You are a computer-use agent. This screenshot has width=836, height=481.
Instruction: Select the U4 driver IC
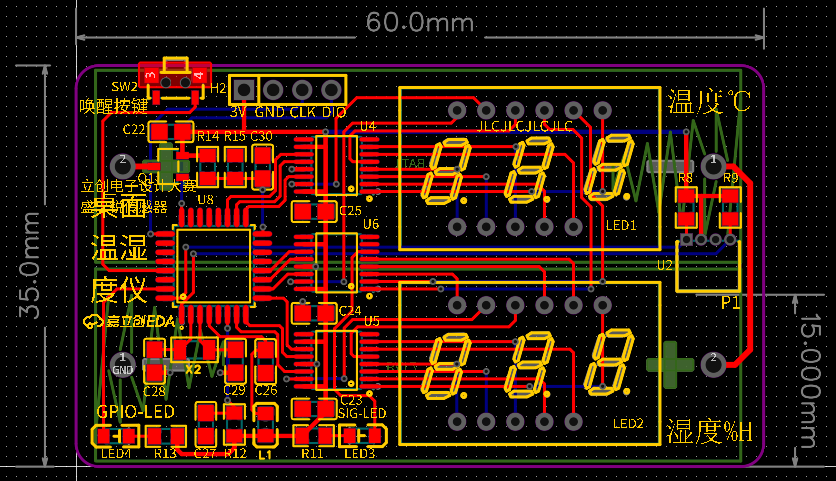tap(336, 165)
